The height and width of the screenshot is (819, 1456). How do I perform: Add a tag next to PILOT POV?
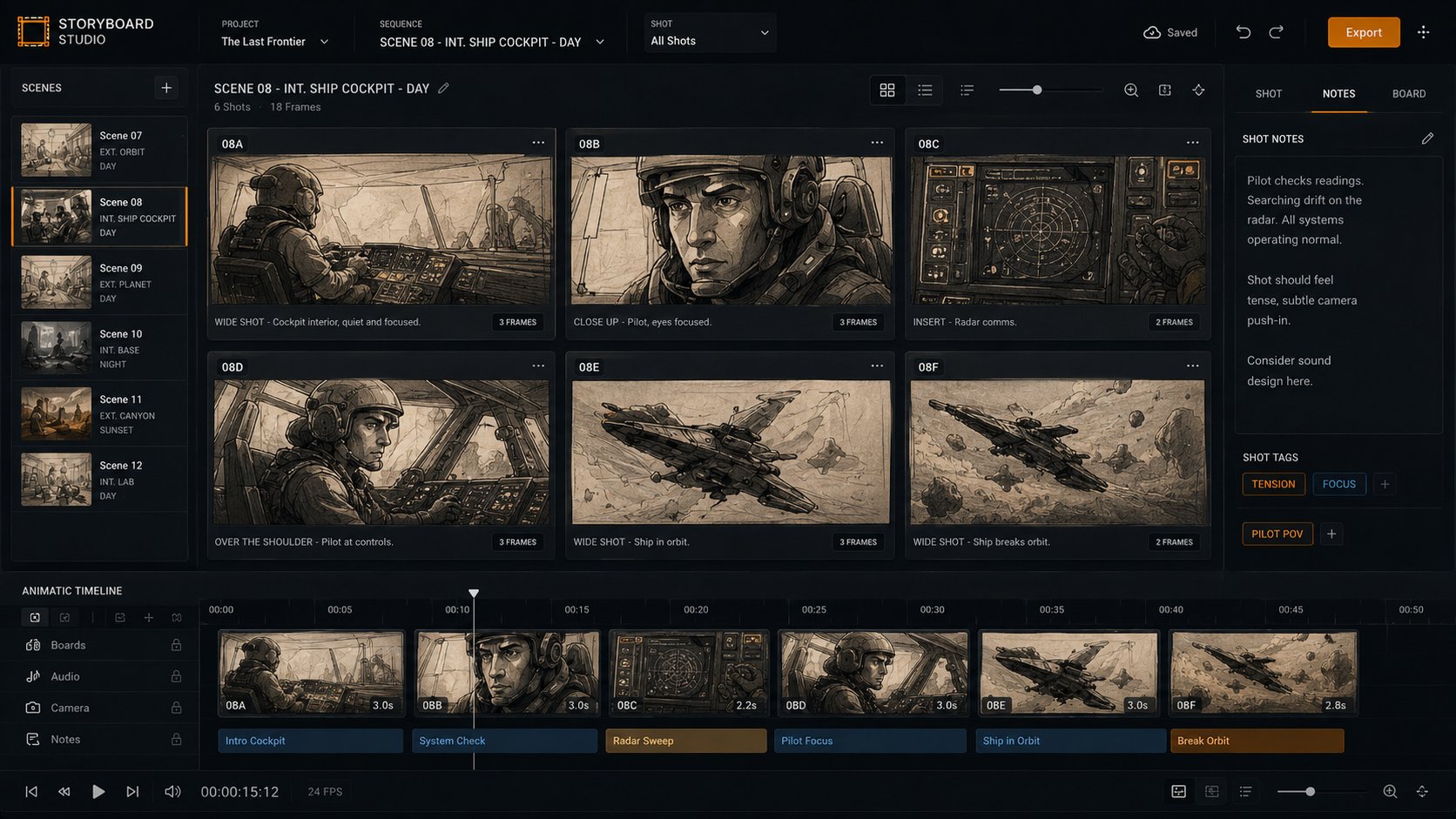1331,534
